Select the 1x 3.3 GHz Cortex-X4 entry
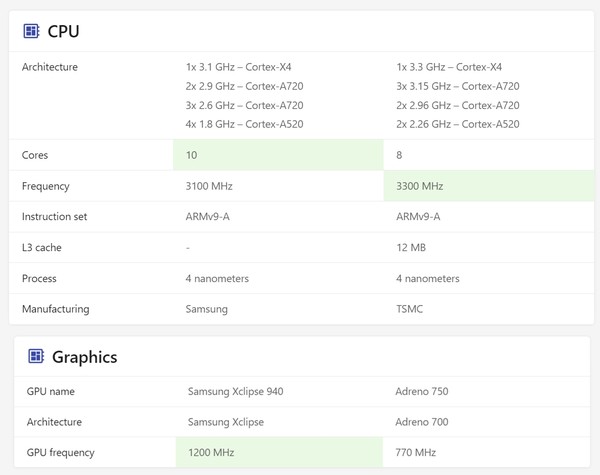 click(x=449, y=67)
